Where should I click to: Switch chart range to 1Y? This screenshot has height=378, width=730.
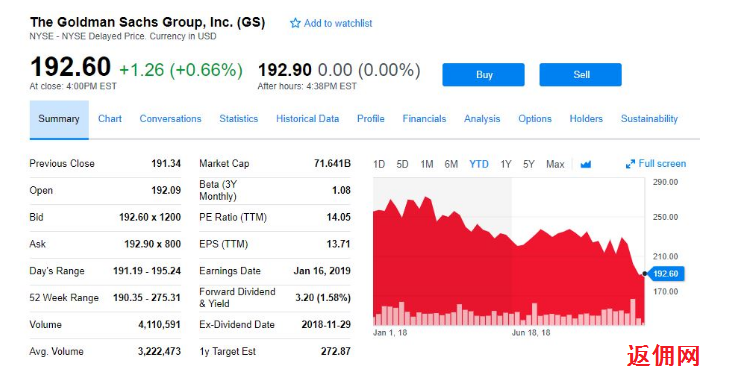(x=506, y=164)
